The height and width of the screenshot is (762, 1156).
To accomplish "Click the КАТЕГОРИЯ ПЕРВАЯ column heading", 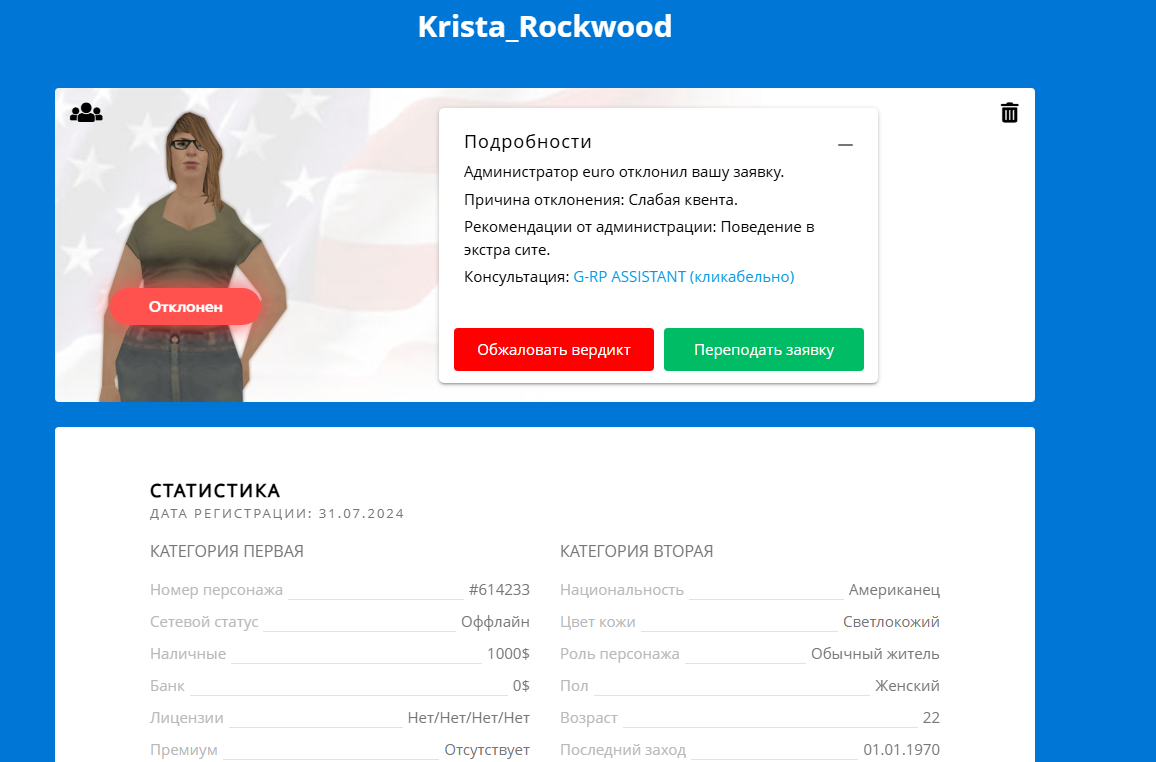I will 227,552.
